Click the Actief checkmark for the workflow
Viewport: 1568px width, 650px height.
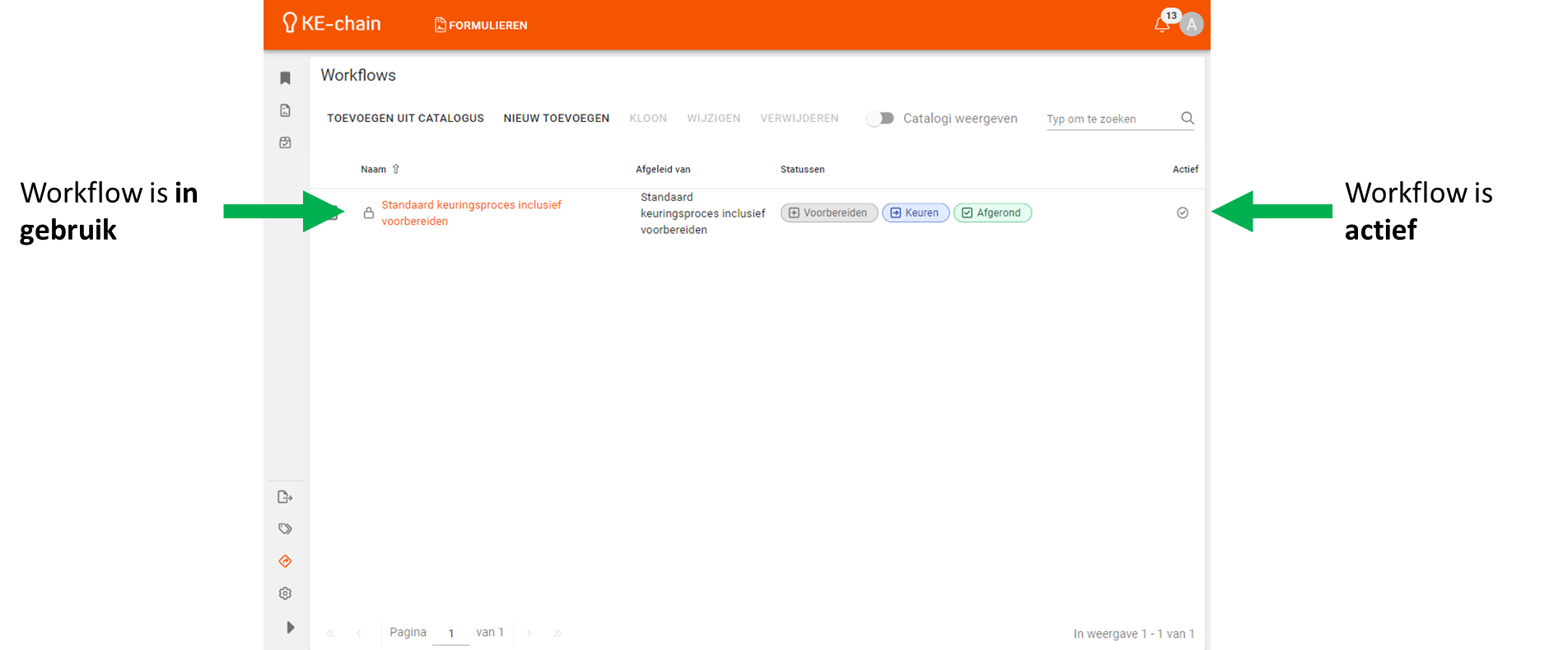[x=1183, y=213]
